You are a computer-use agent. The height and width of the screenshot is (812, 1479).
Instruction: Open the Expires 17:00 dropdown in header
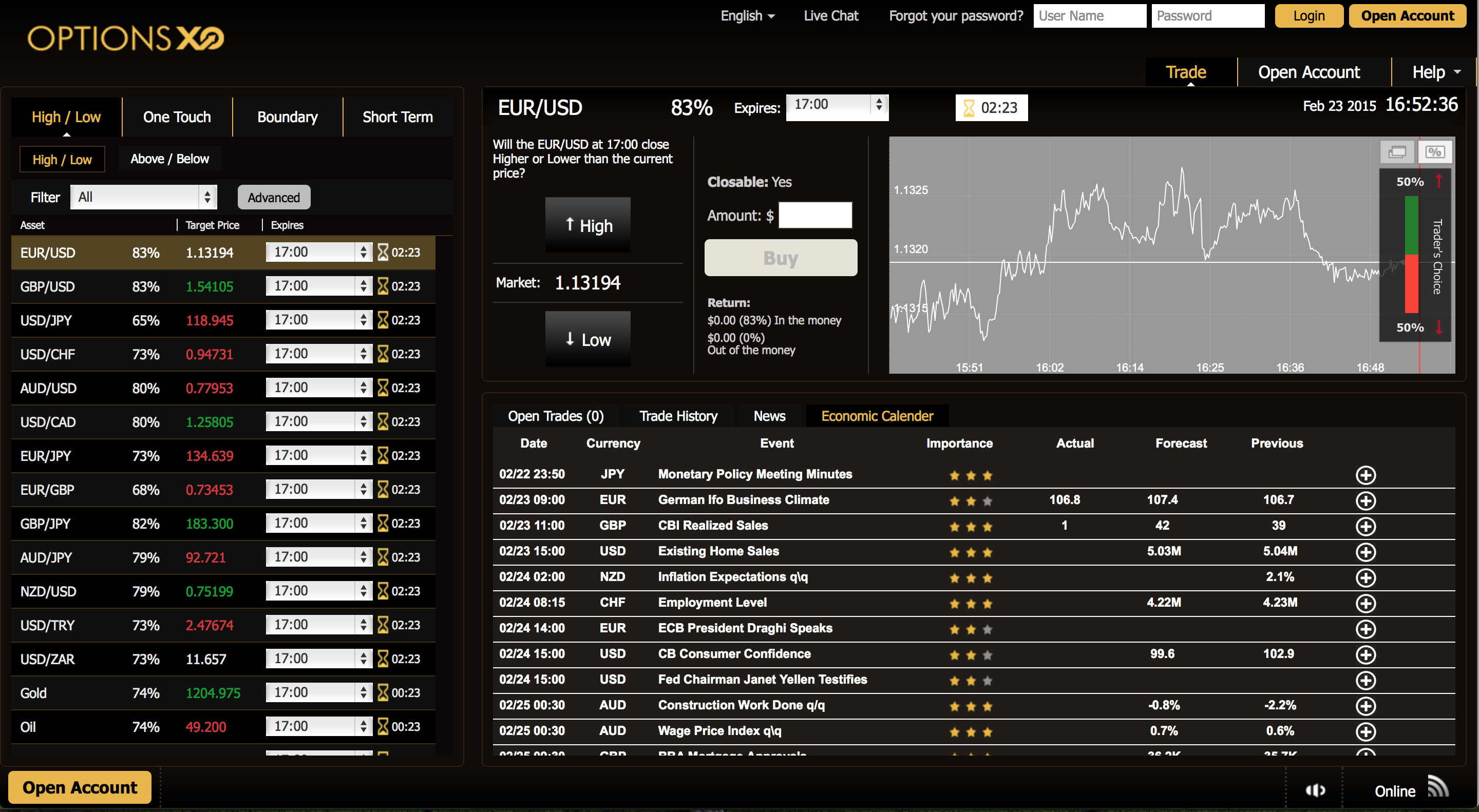click(x=836, y=106)
